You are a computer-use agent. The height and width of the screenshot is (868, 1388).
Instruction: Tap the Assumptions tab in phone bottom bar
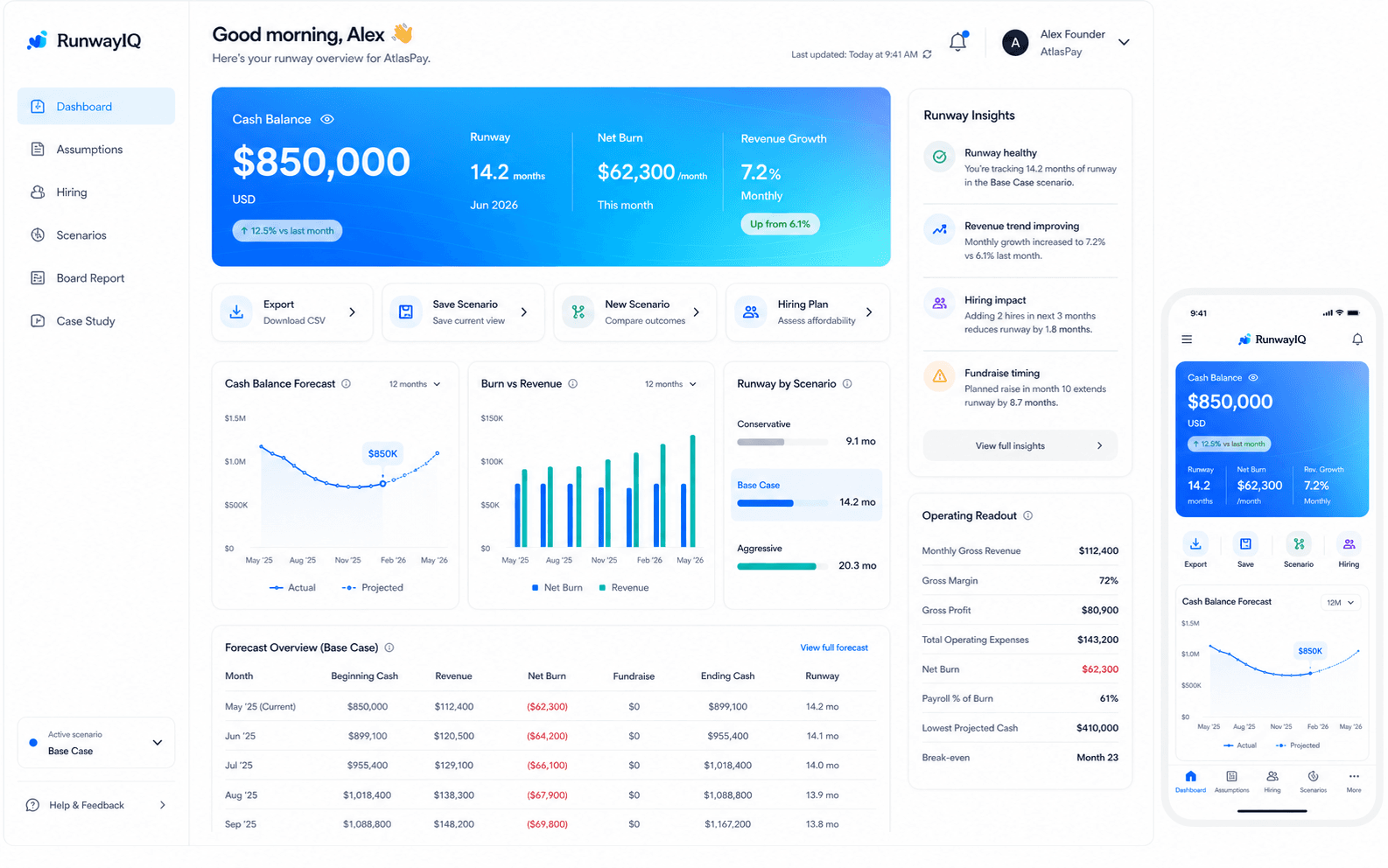(1231, 781)
